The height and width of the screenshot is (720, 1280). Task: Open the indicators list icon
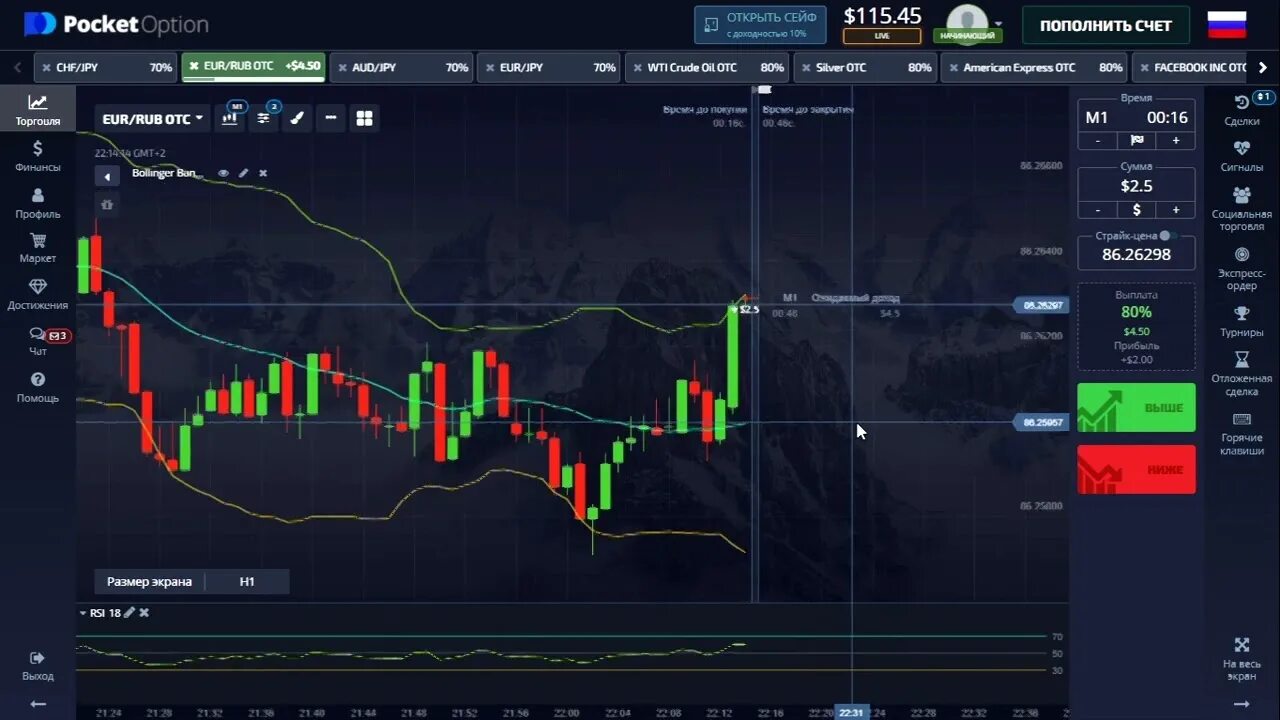pos(264,118)
